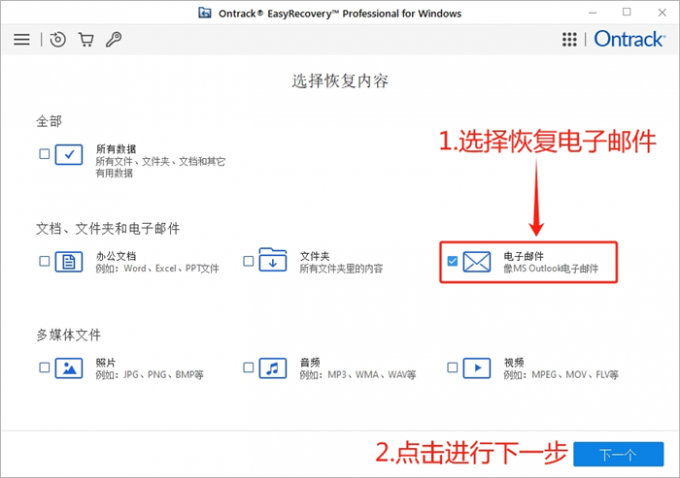
Task: Click 像MS Outlook电子邮件 description
Action: [x=551, y=268]
